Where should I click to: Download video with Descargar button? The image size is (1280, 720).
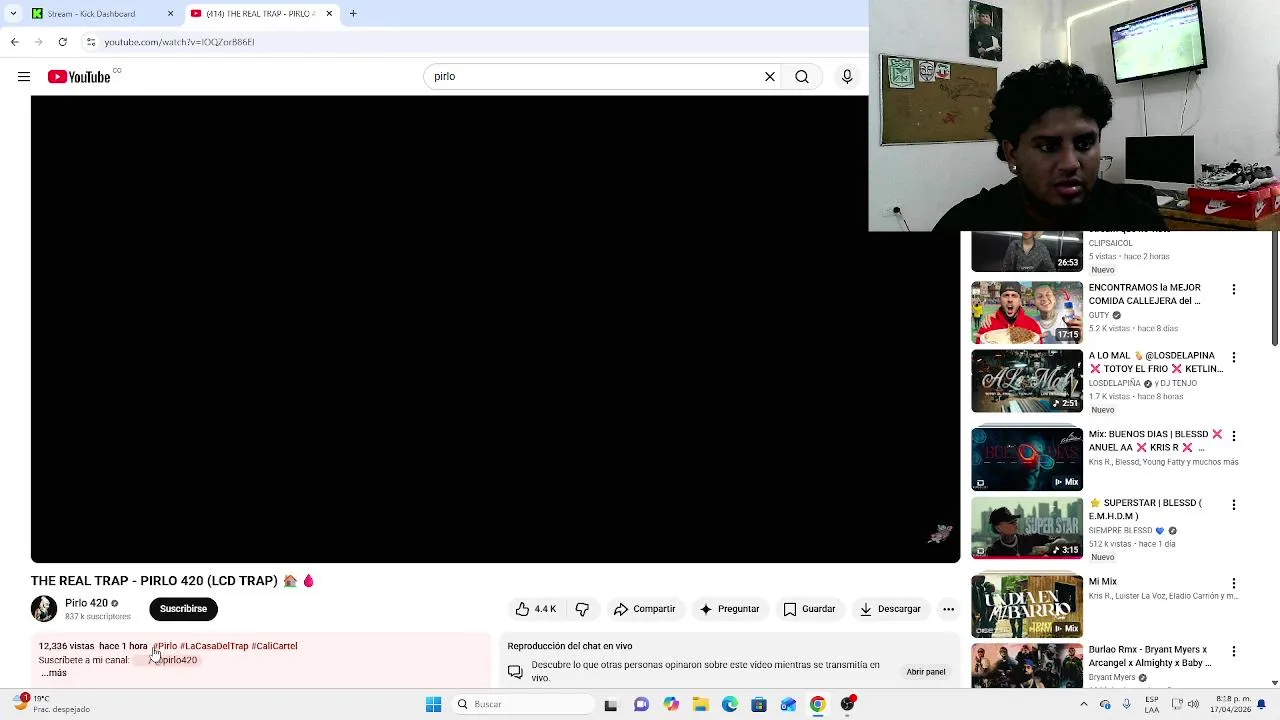click(x=889, y=609)
